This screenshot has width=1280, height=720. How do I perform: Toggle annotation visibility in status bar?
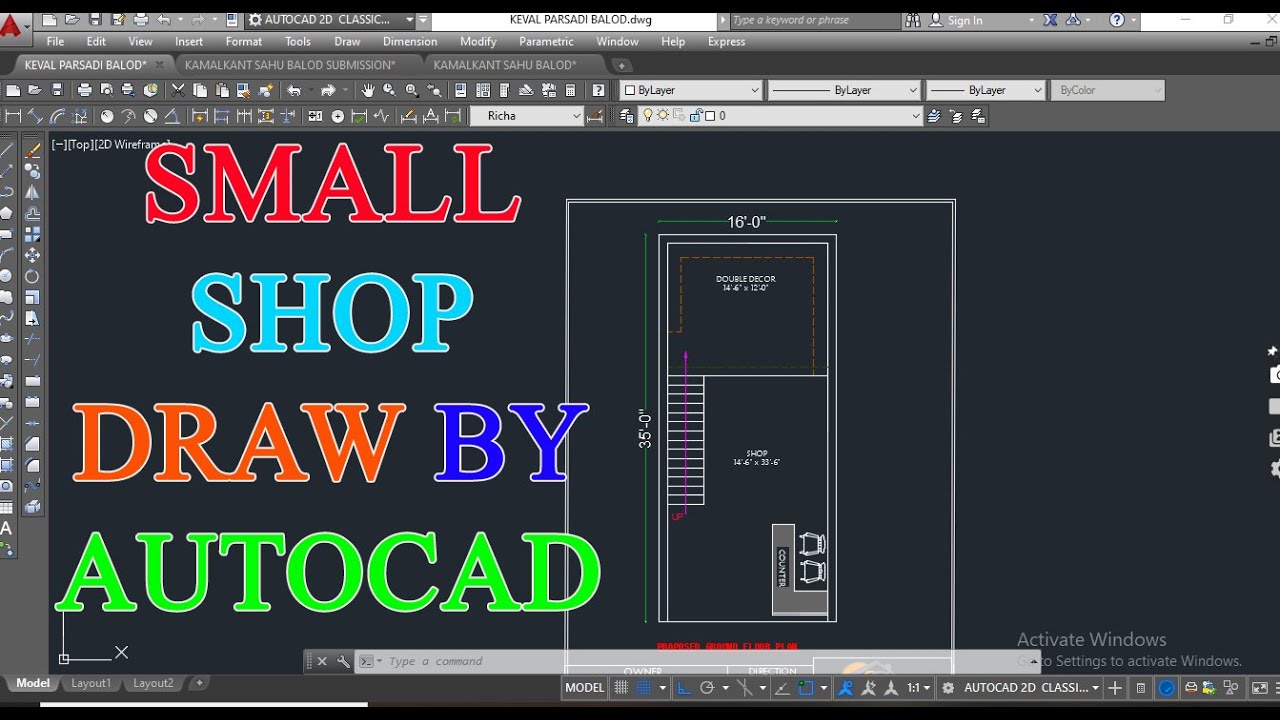point(846,688)
